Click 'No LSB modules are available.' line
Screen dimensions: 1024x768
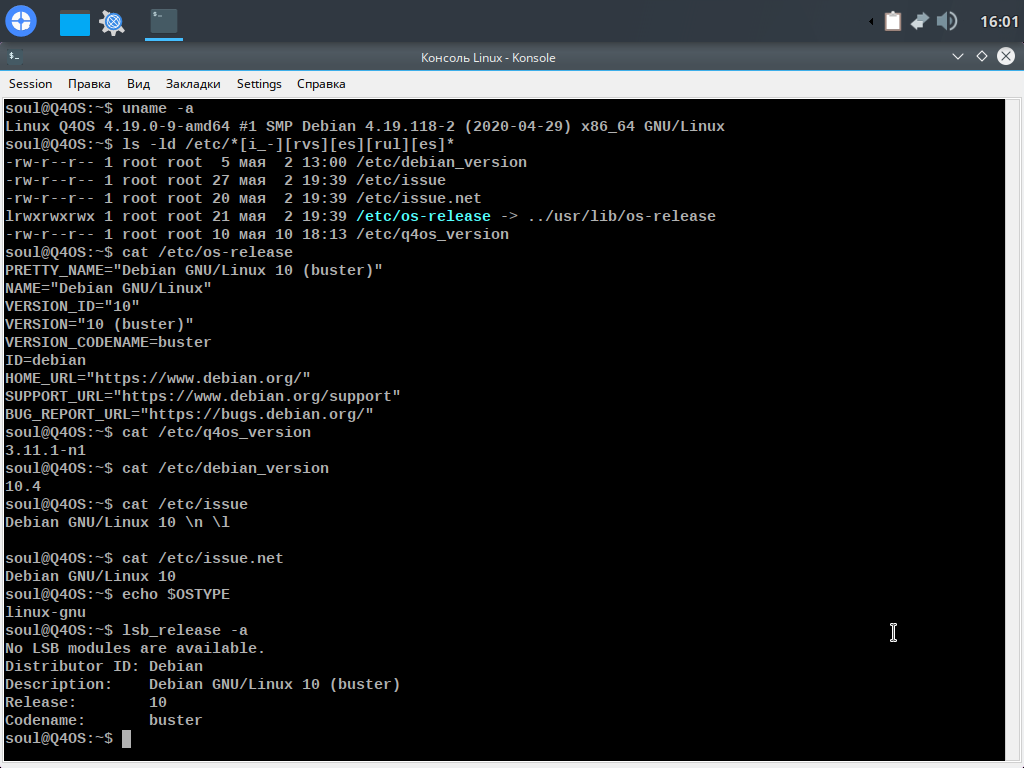click(135, 648)
